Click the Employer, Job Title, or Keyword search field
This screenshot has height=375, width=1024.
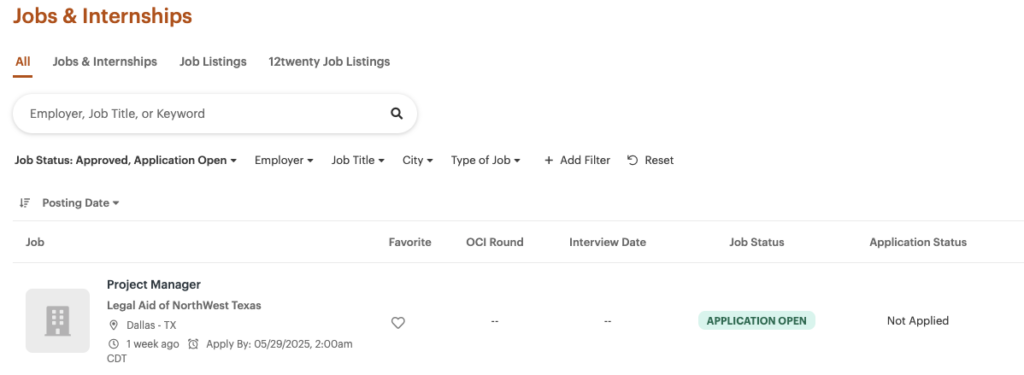pos(215,114)
